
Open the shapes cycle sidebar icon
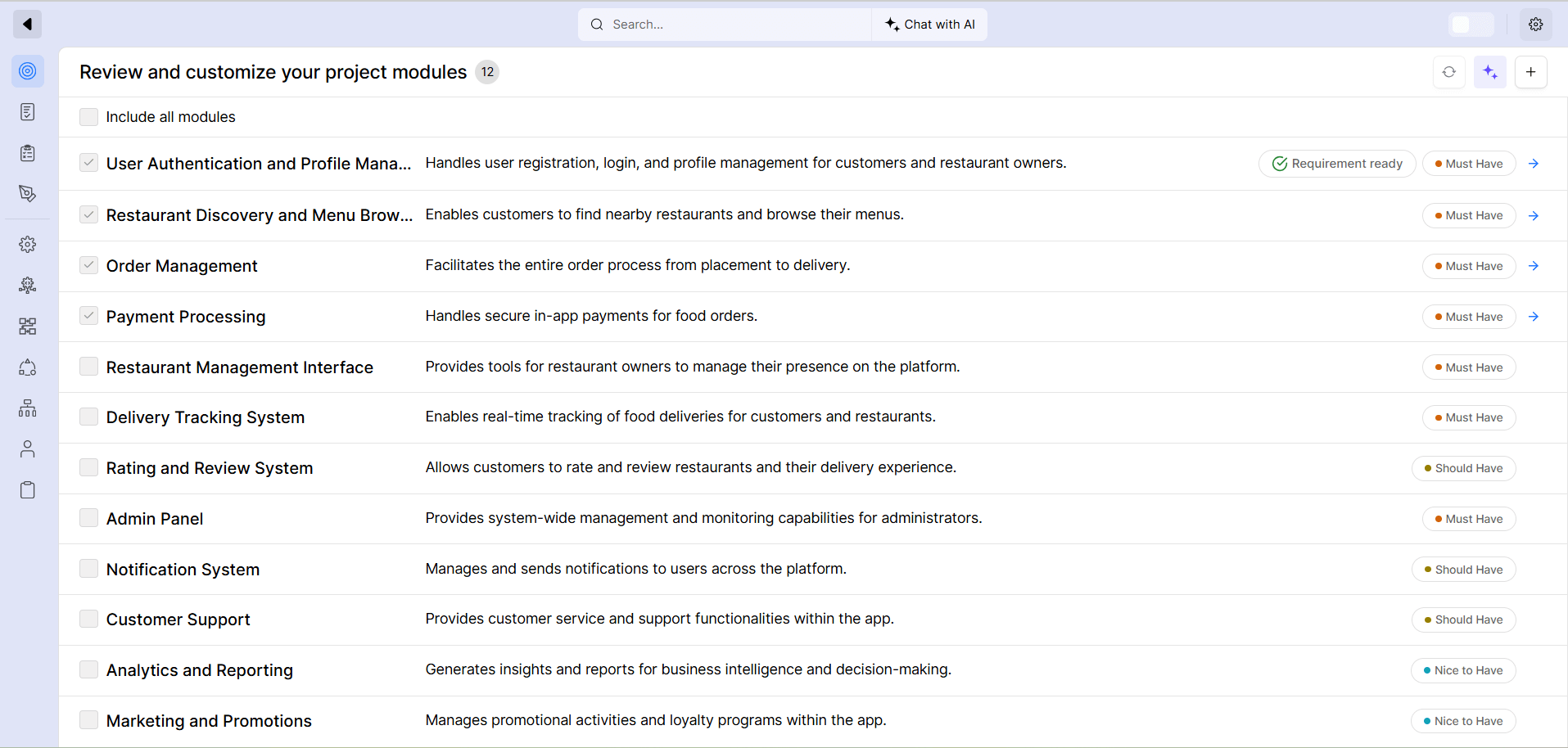[28, 367]
